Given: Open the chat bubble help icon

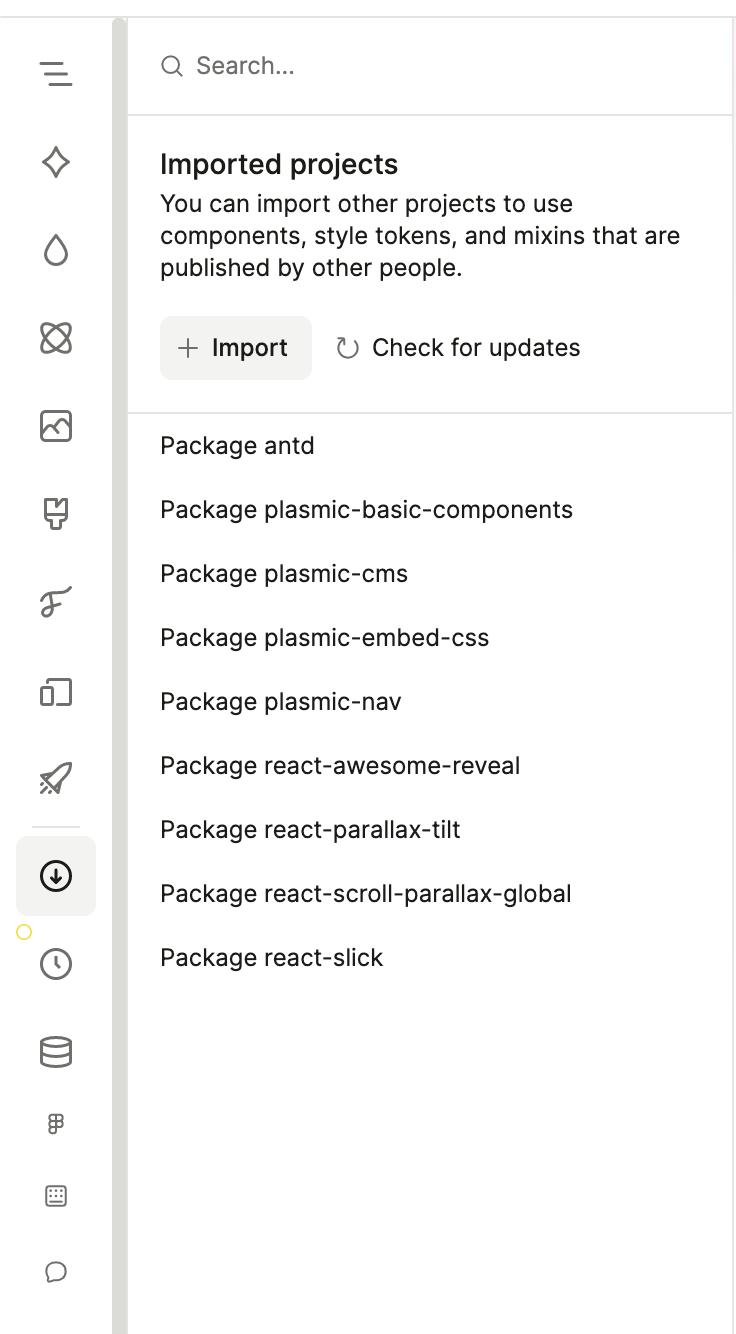Looking at the screenshot, I should [x=56, y=1272].
